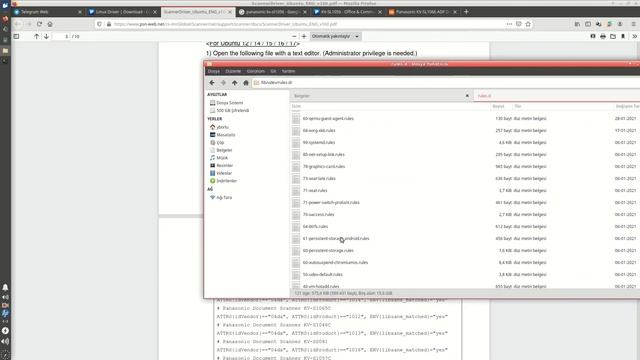This screenshot has width=640, height=360.
Task: Open volume control in left dock
Action: (5, 341)
